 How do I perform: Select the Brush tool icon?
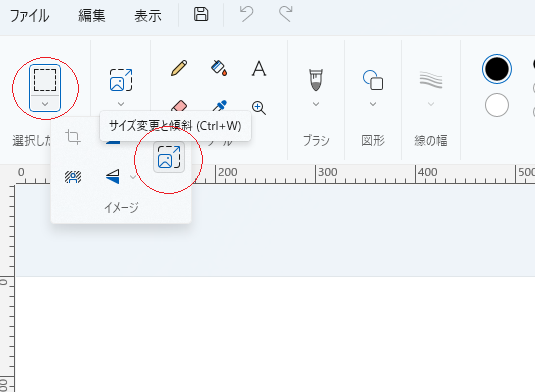[316, 80]
